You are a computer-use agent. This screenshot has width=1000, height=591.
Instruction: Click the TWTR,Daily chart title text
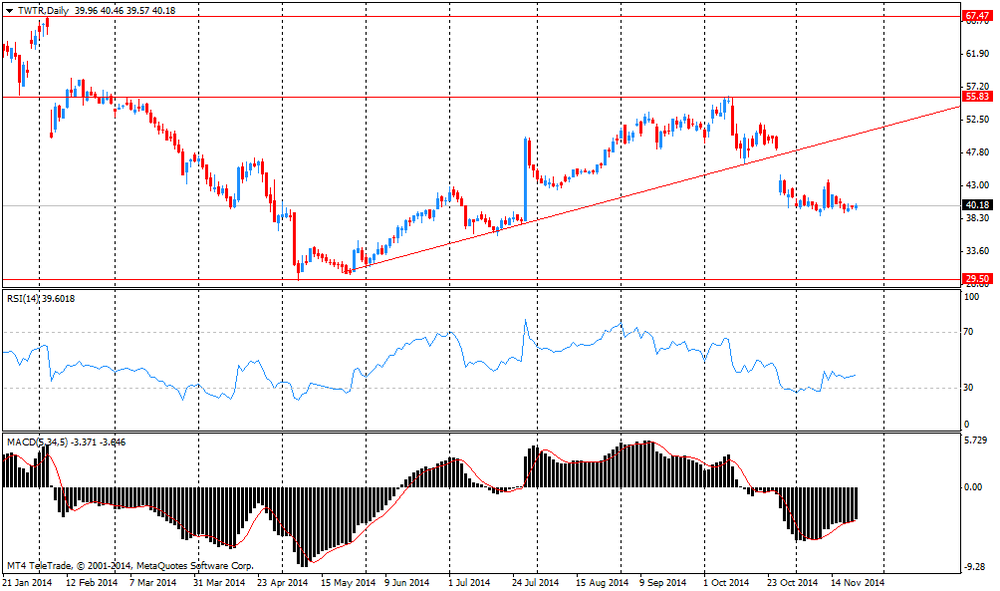point(43,10)
